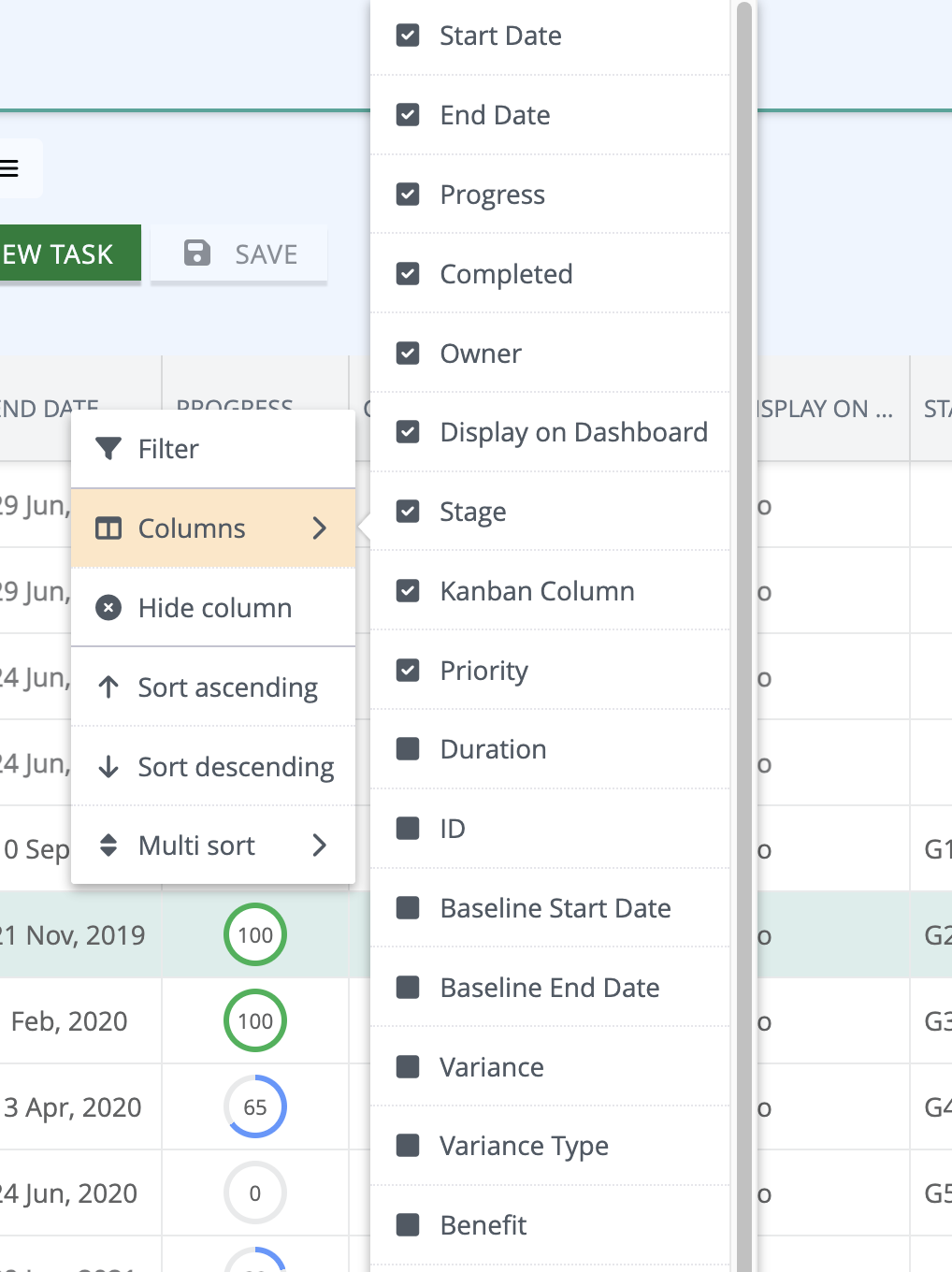Uncheck the Display on Dashboard checkbox

coord(408,432)
